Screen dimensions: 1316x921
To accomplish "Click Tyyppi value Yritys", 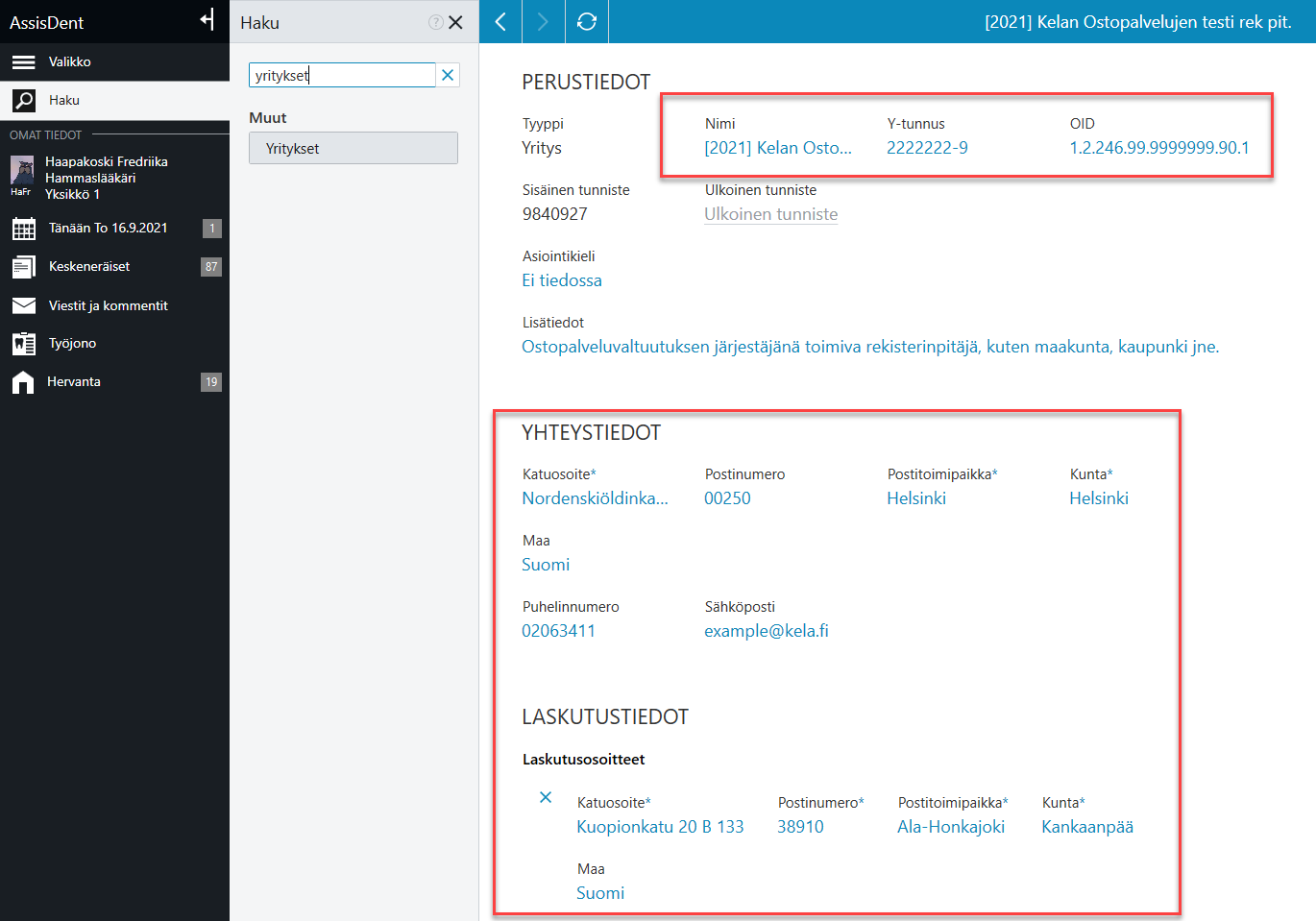I will (542, 148).
